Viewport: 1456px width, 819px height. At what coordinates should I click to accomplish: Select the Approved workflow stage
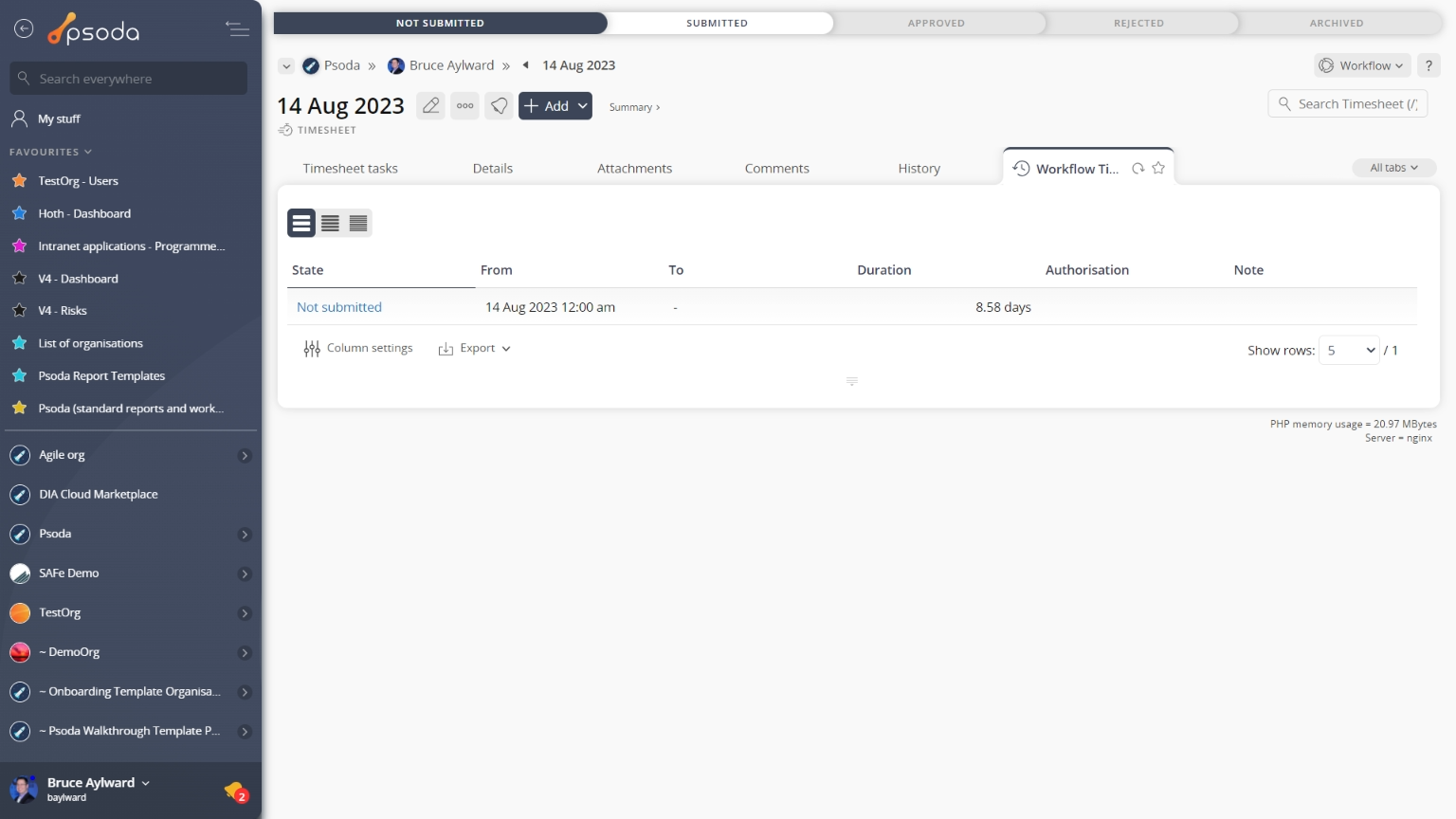click(937, 23)
